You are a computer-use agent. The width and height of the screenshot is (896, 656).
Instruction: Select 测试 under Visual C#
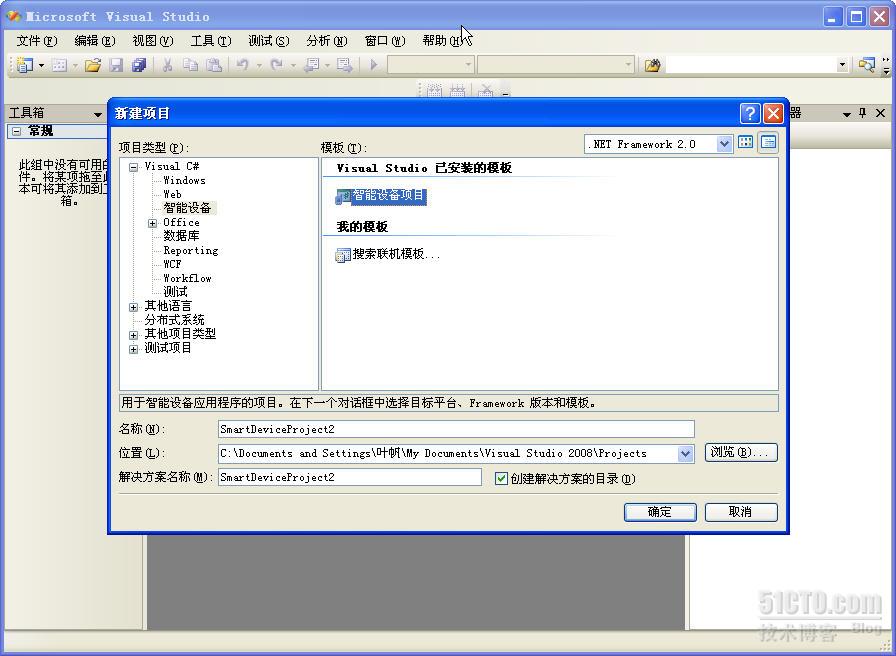(175, 292)
